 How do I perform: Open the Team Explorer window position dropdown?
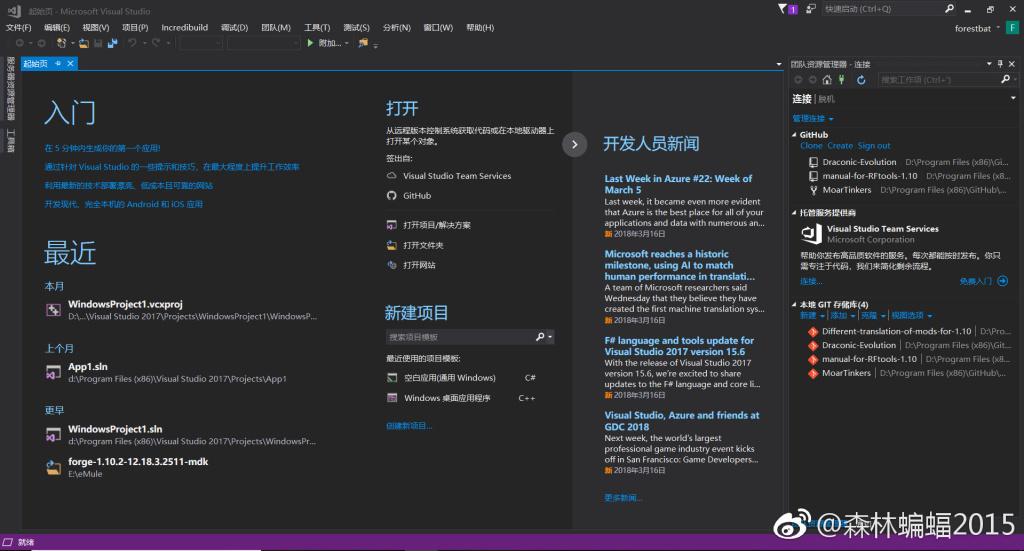tap(989, 63)
